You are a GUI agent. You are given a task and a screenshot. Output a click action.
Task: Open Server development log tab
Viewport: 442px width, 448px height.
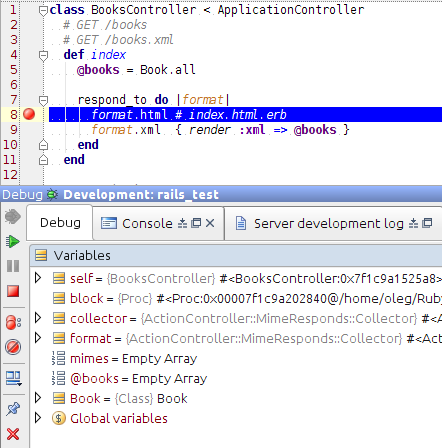(328, 223)
